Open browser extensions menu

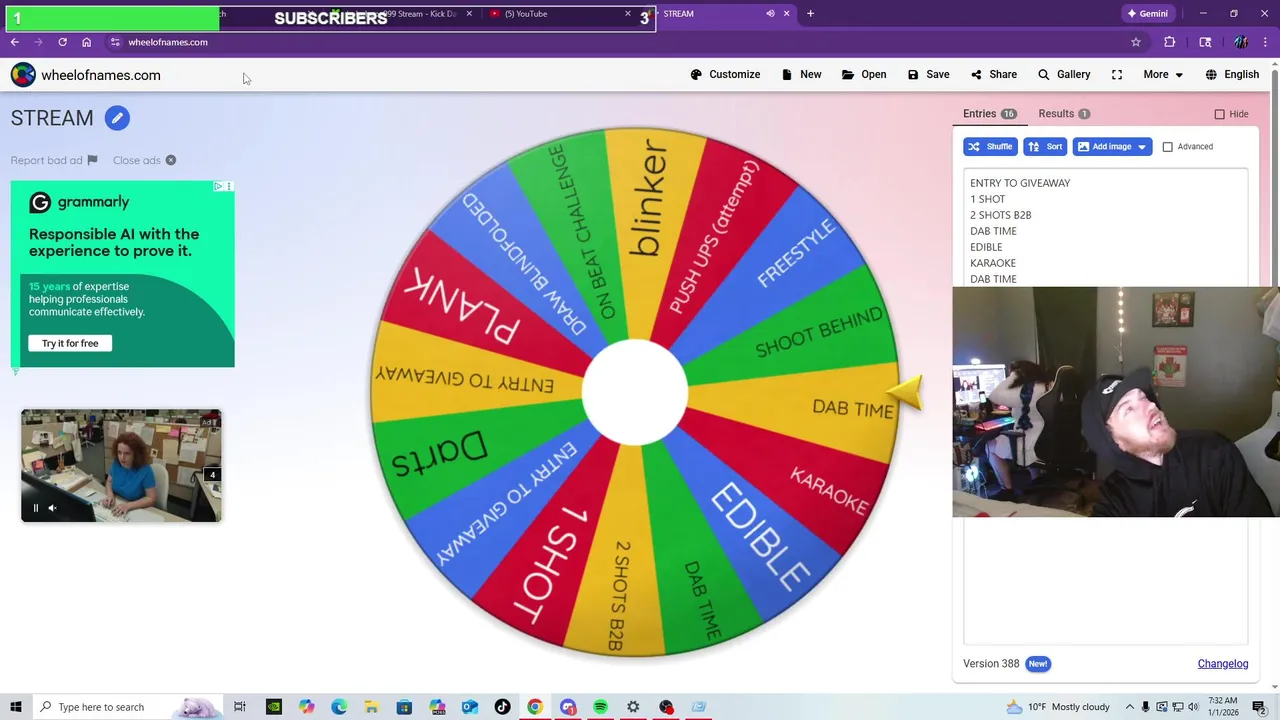(x=1169, y=42)
